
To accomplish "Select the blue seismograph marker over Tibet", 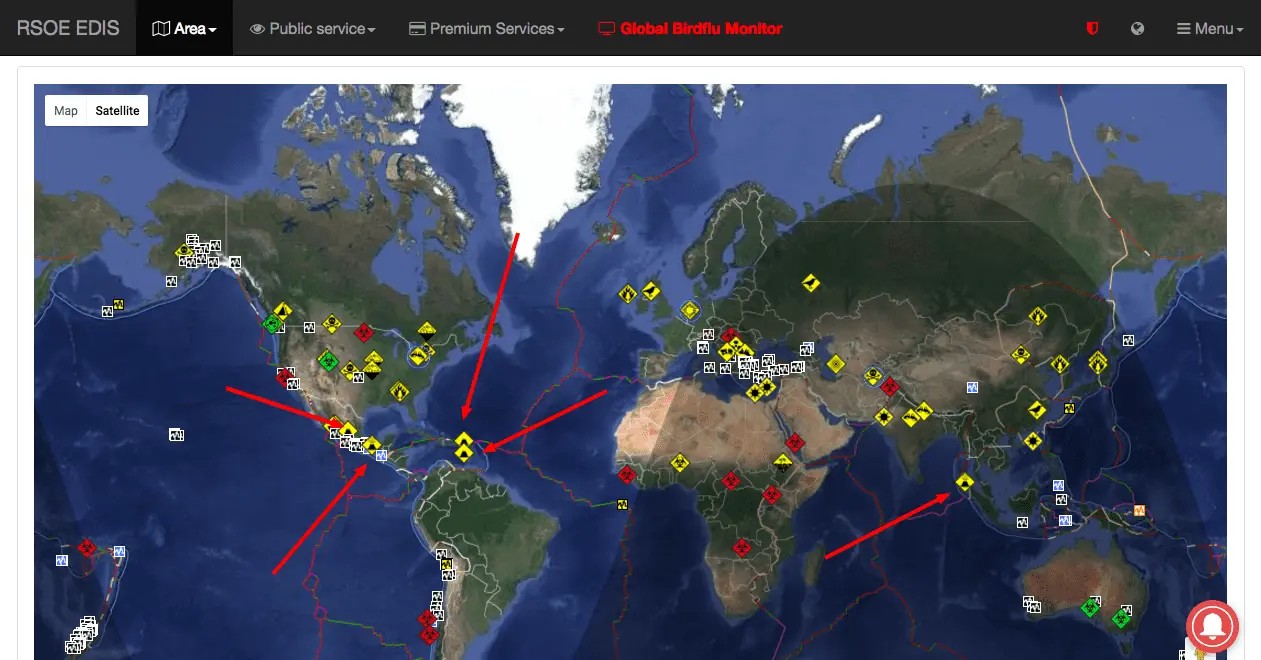I will [x=972, y=387].
